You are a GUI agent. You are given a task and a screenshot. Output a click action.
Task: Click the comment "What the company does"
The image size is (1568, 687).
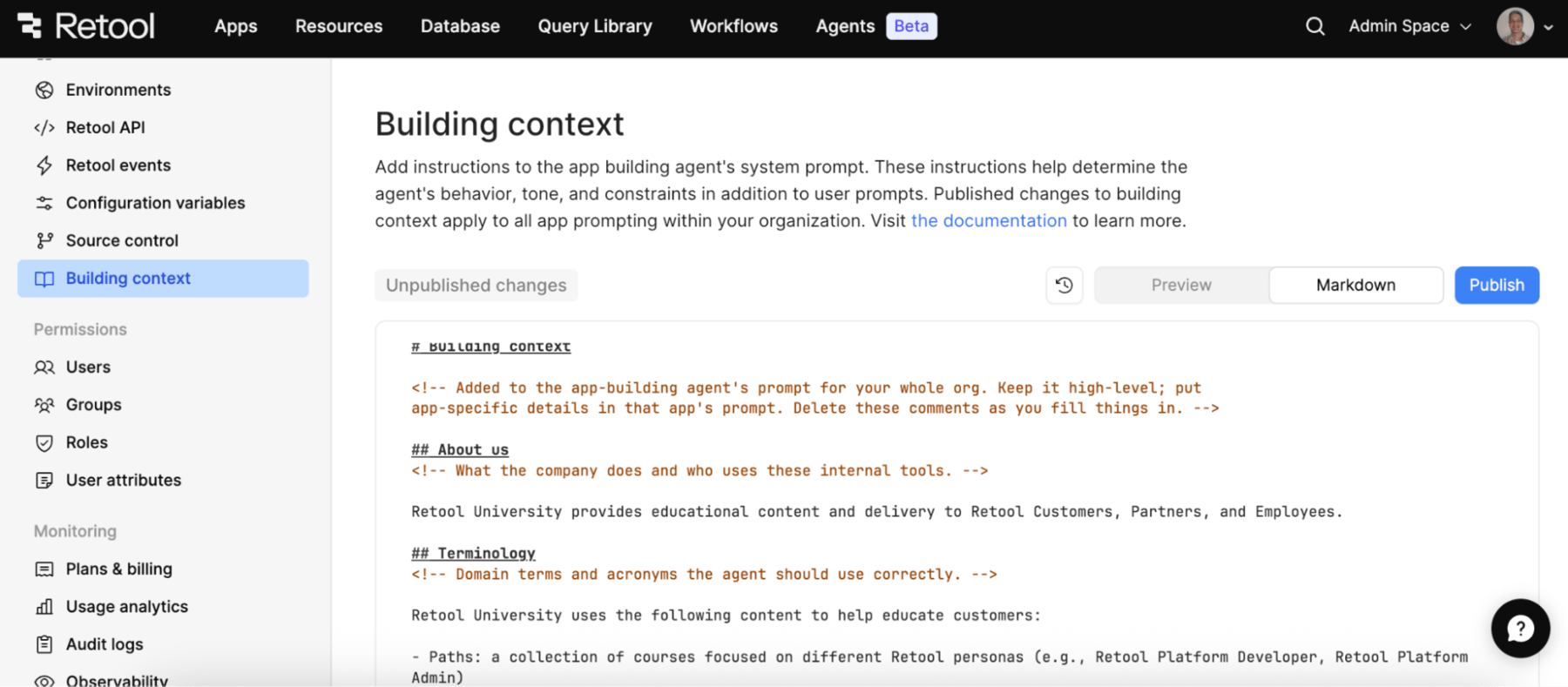(x=700, y=471)
